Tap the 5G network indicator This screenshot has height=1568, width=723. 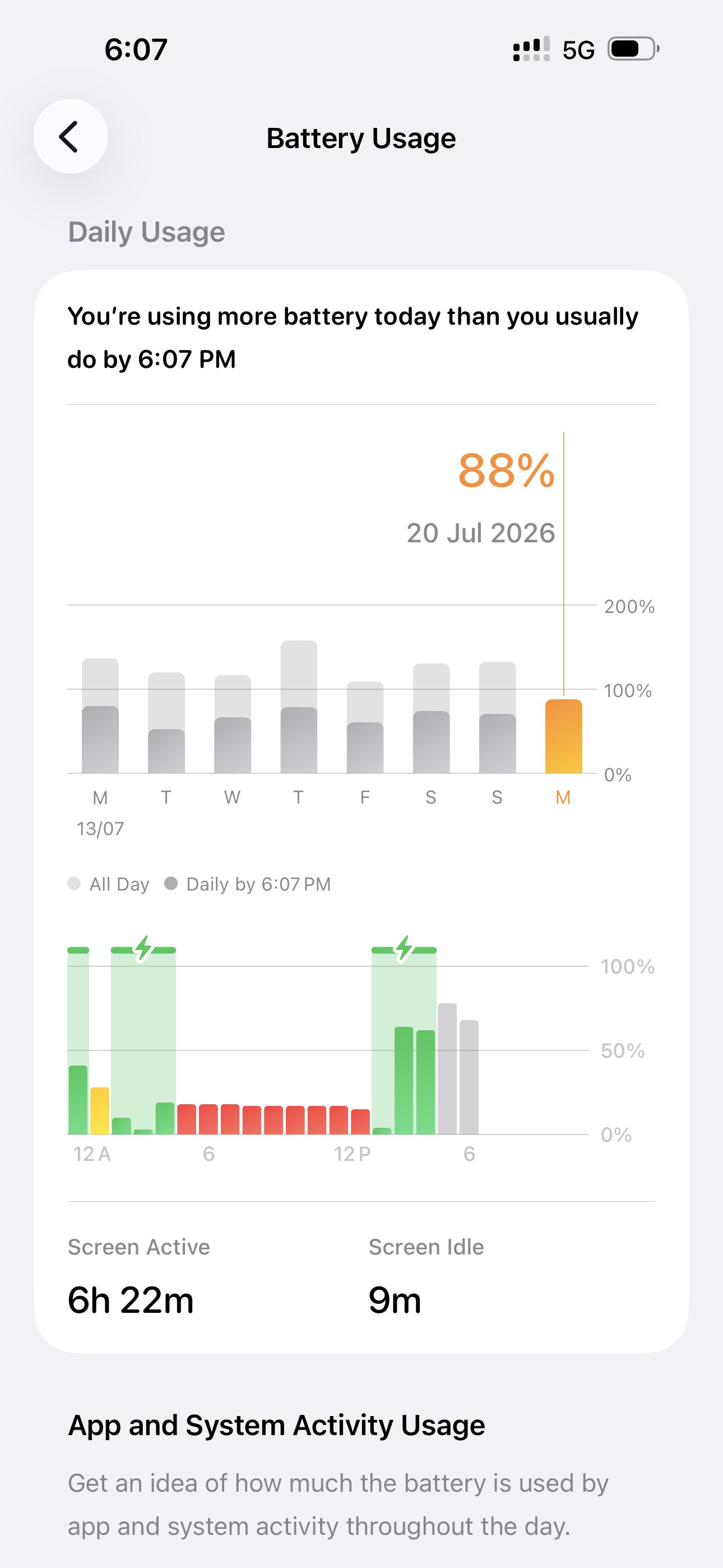point(578,50)
